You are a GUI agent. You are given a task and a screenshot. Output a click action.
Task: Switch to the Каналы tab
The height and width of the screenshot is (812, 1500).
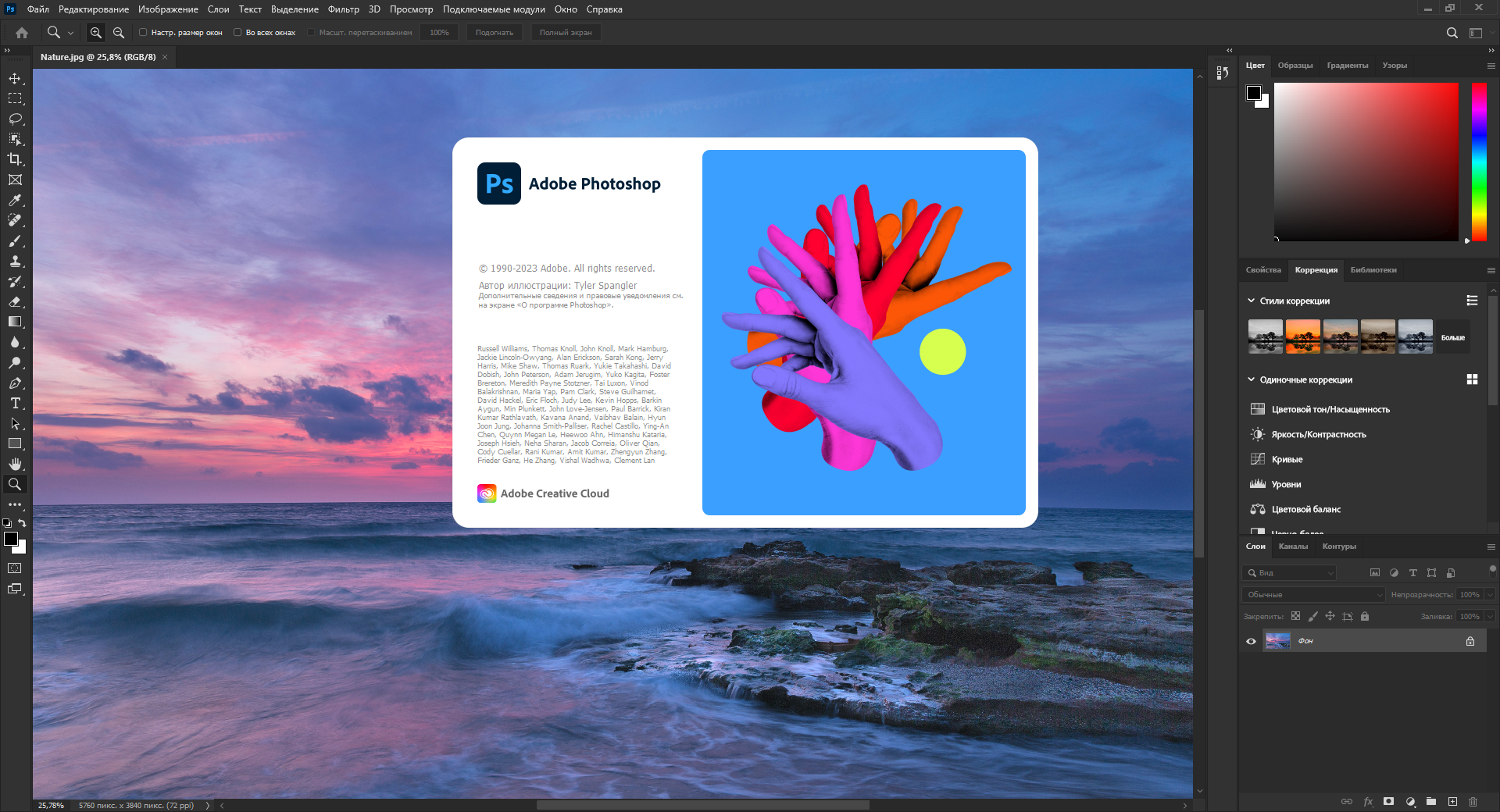coord(1293,547)
